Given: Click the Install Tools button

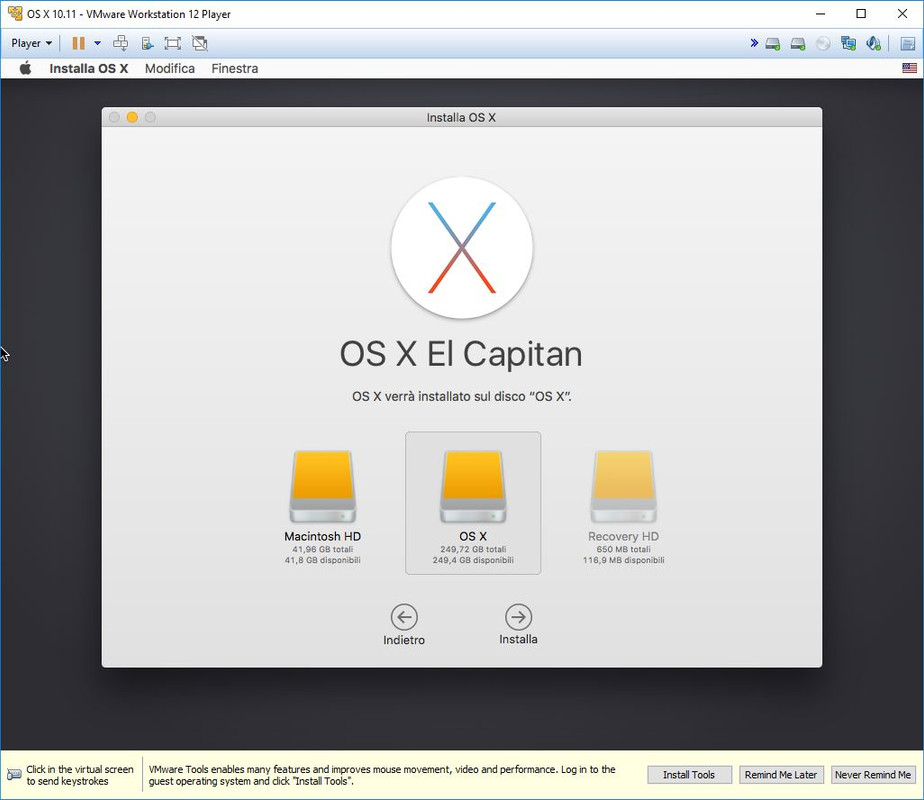Looking at the screenshot, I should click(689, 775).
